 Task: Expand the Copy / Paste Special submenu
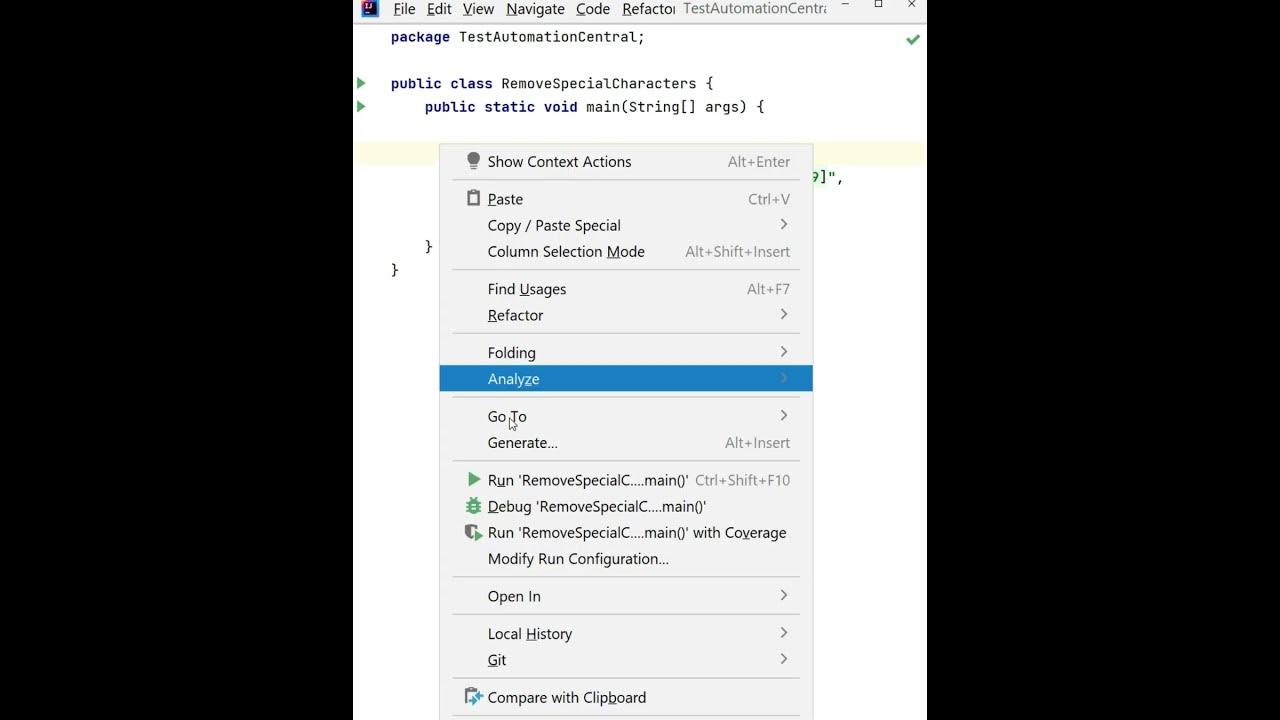[783, 225]
